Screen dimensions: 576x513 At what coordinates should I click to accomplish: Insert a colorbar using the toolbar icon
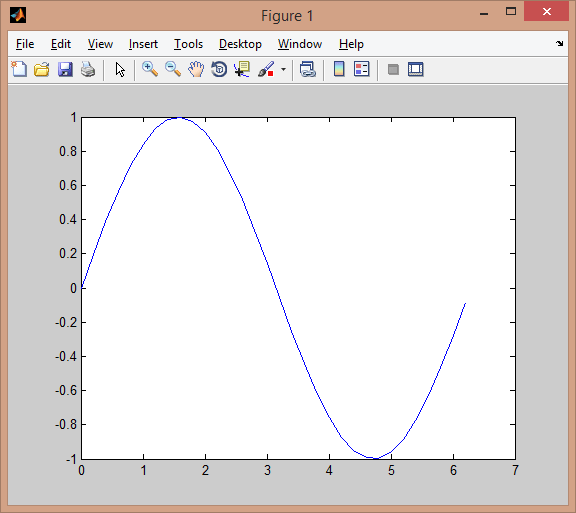click(x=339, y=69)
